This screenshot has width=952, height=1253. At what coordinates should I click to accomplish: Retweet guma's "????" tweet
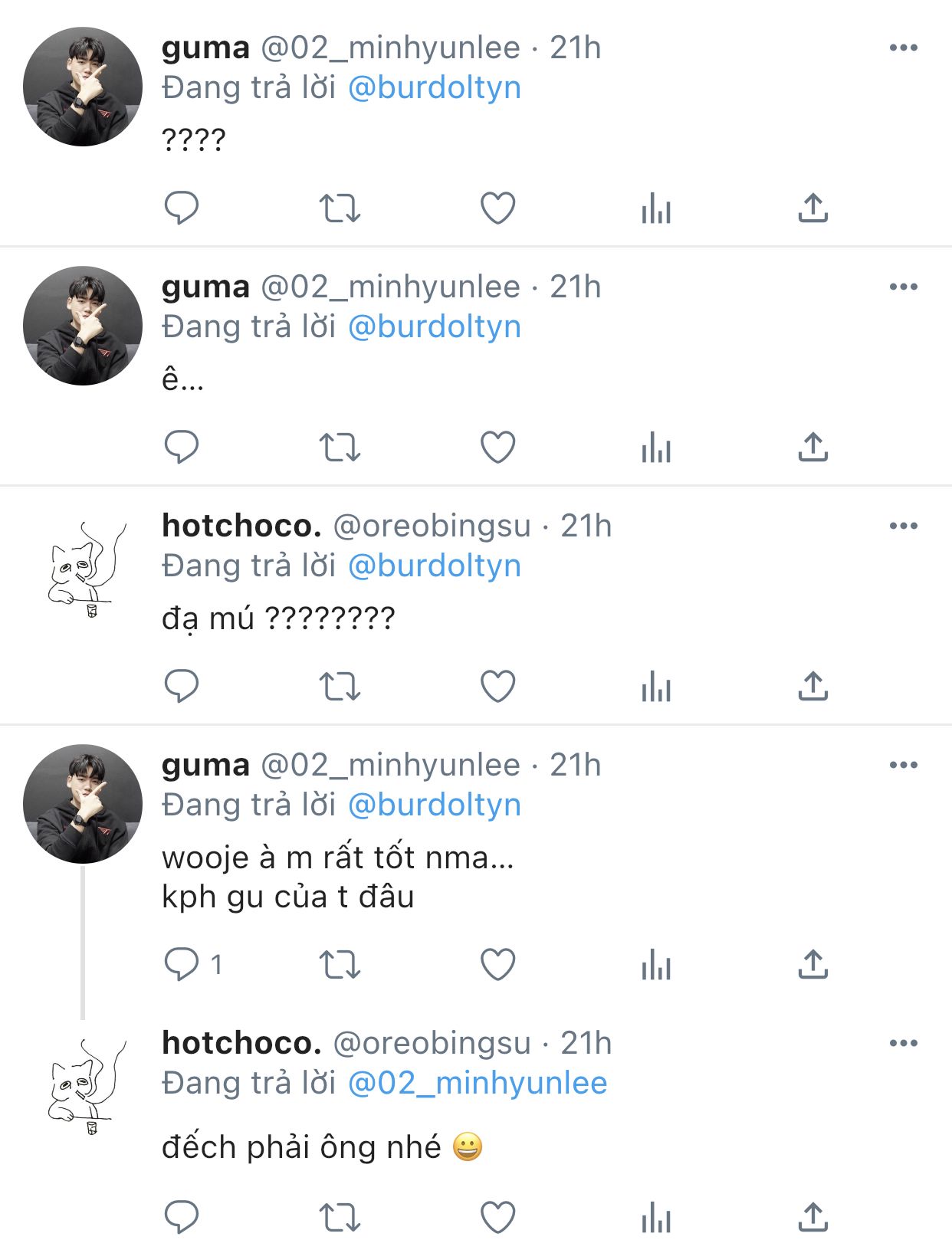pos(340,208)
